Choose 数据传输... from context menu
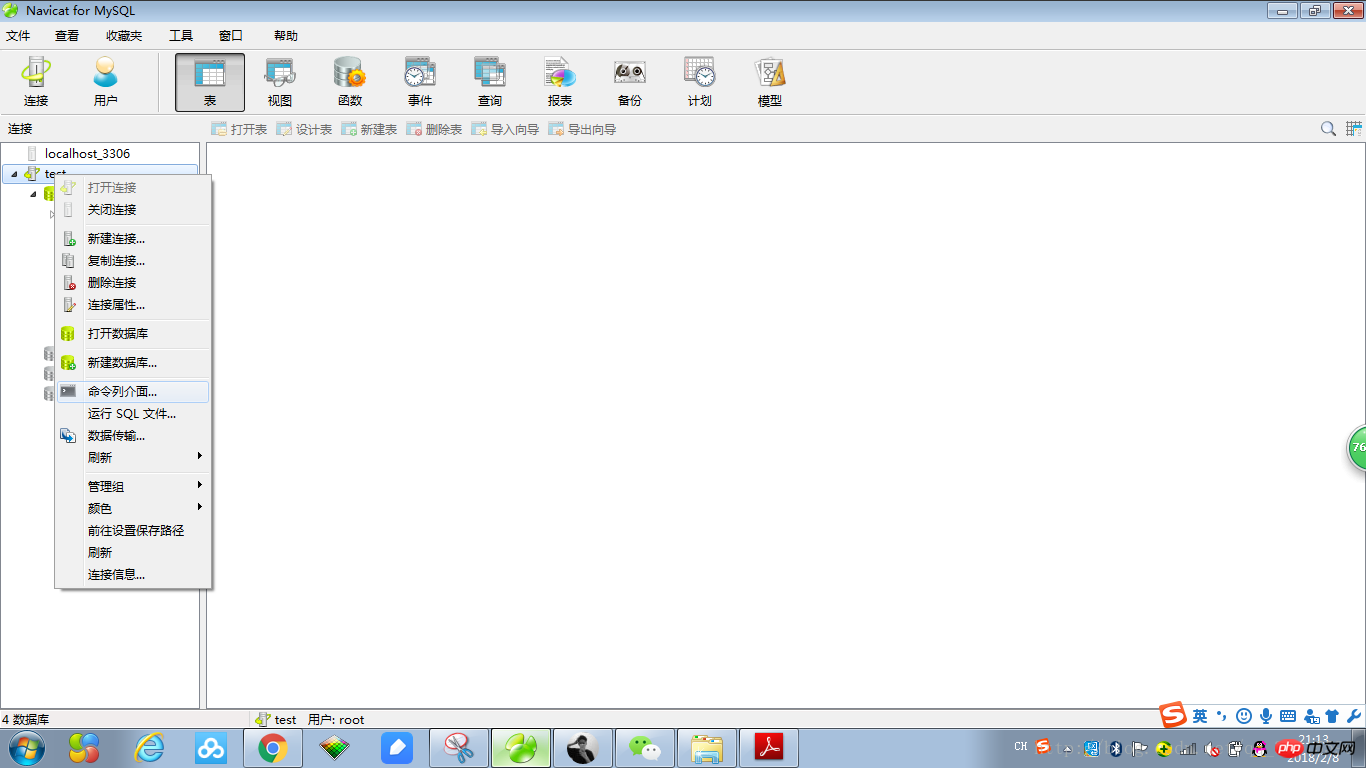 (x=133, y=436)
